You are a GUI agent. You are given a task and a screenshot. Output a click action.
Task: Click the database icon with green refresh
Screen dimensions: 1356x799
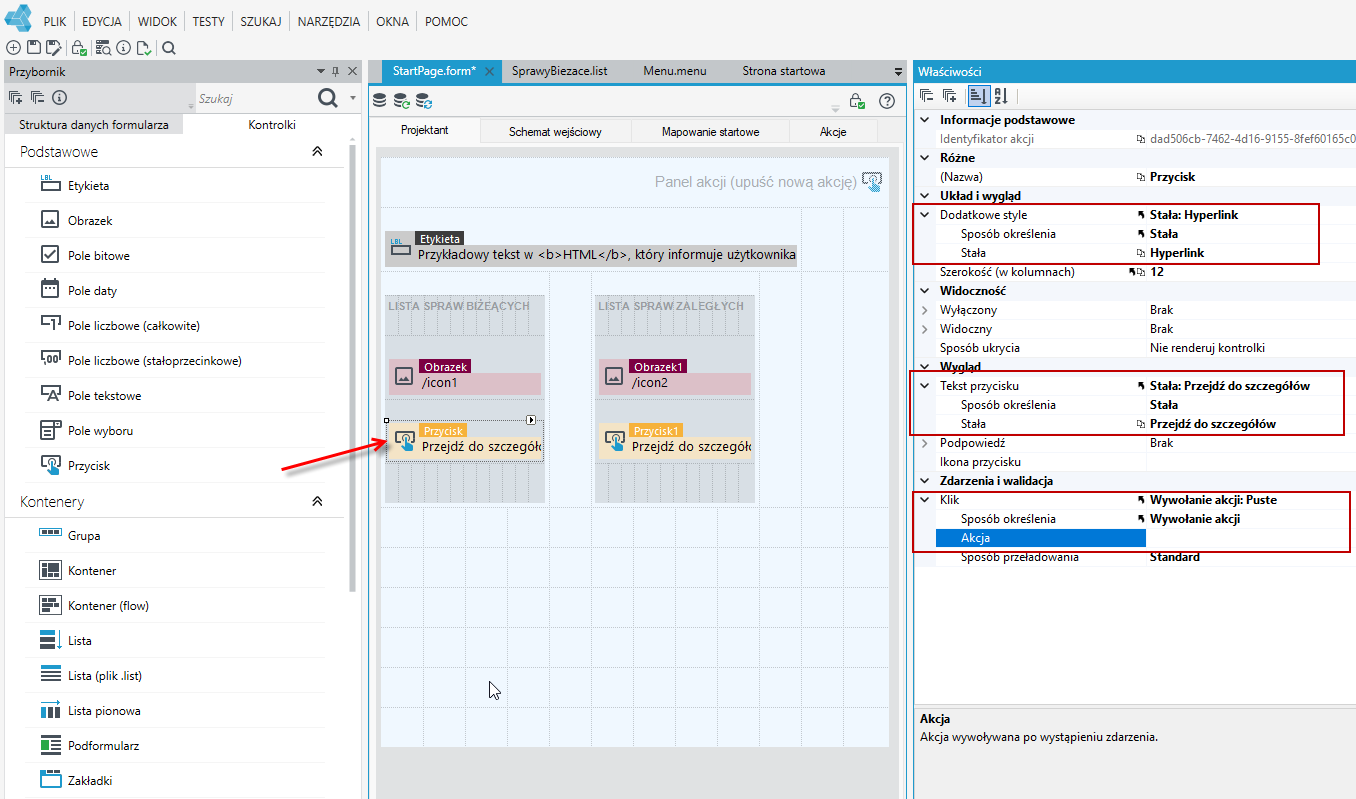pos(401,100)
